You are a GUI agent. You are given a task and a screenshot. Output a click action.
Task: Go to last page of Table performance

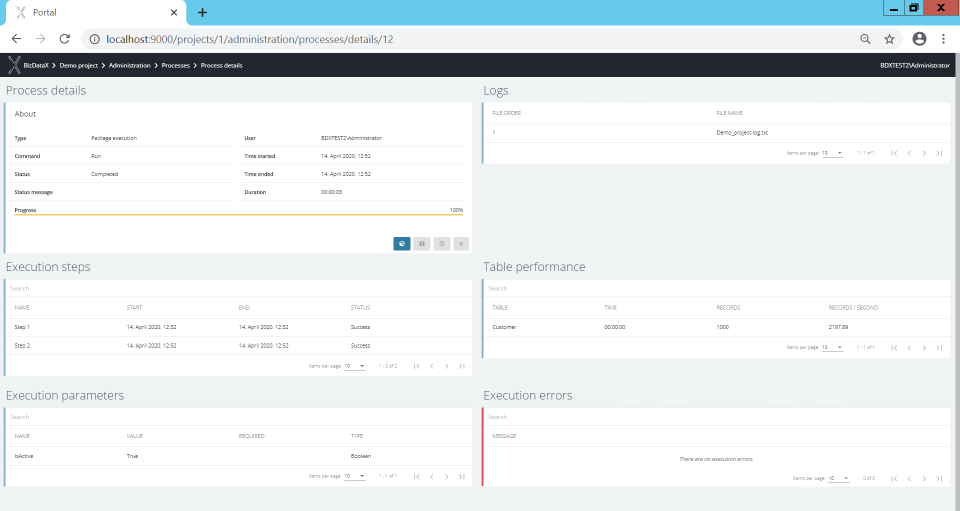[939, 348]
